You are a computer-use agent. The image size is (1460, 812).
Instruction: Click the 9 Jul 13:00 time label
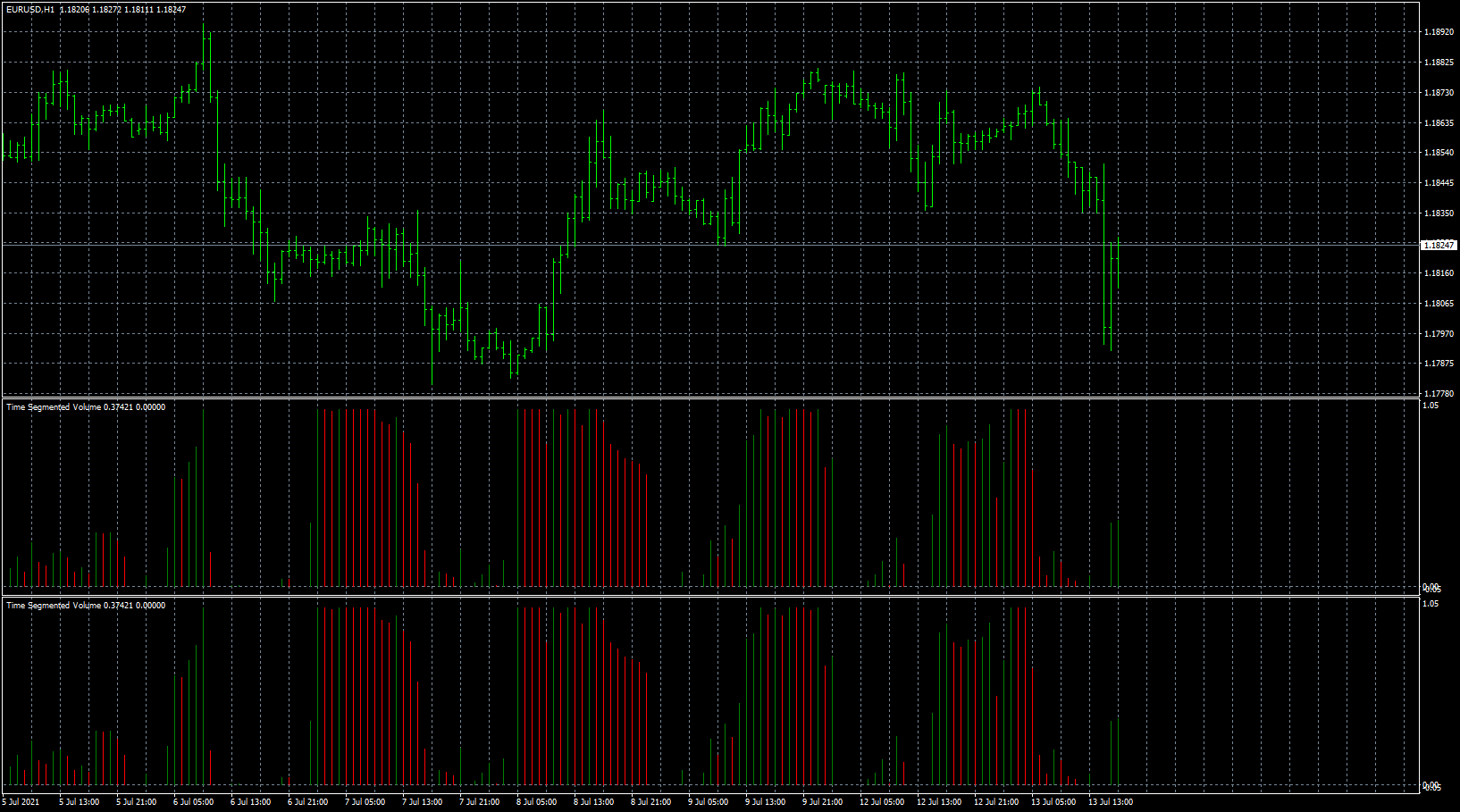point(766,802)
